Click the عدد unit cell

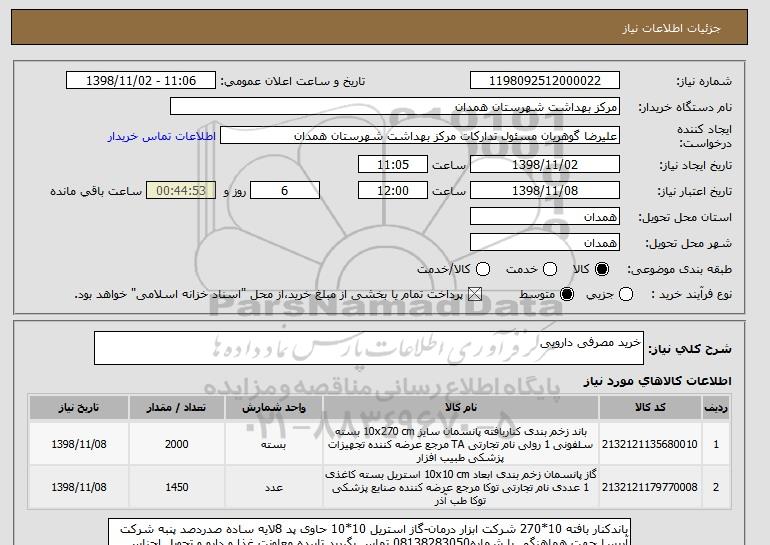274,488
